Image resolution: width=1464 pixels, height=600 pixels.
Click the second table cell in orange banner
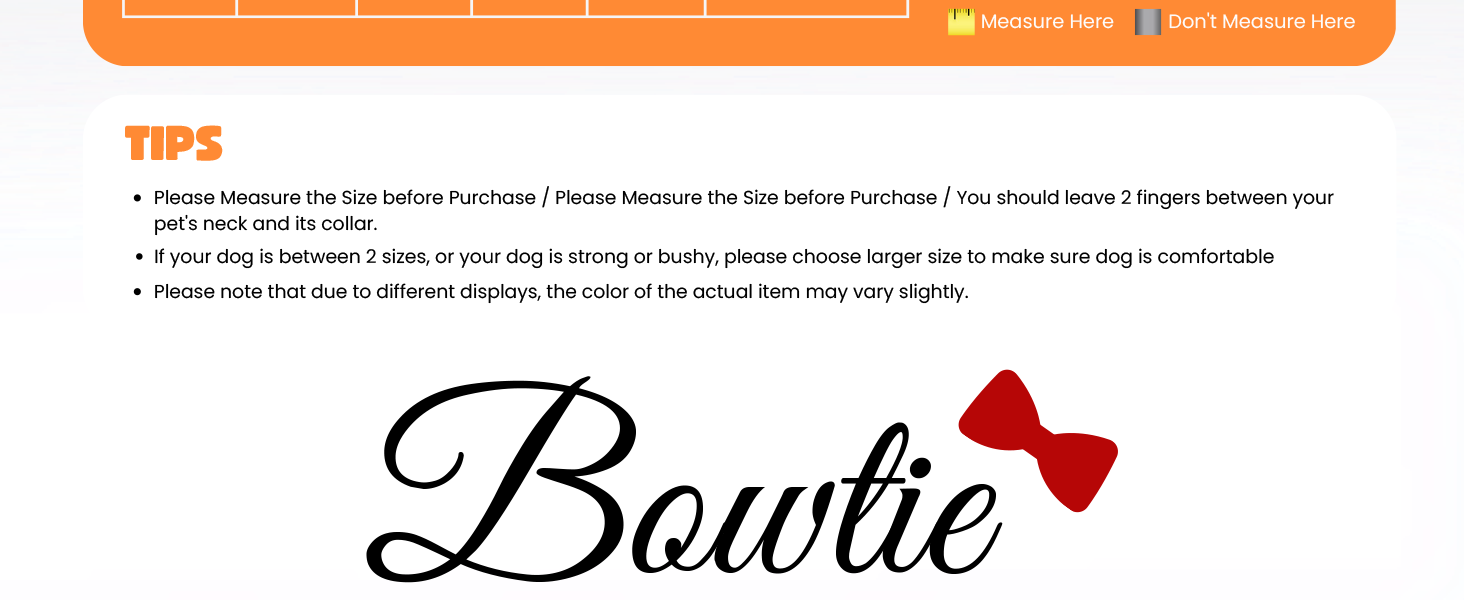tap(297, 7)
